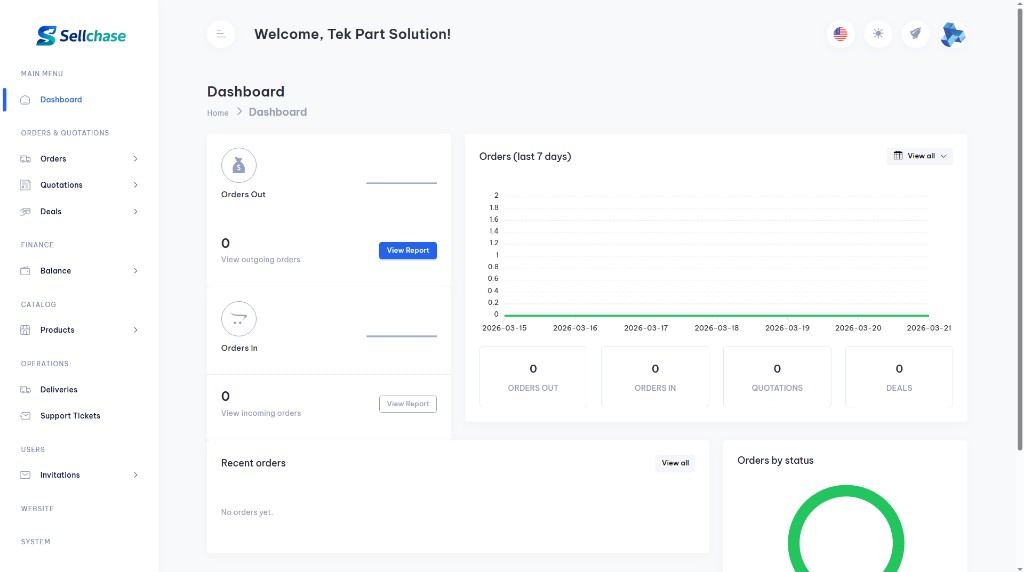The height and width of the screenshot is (572, 1024).
Task: Click the 'Orders (last 7 days)' heading
Action: coord(525,156)
